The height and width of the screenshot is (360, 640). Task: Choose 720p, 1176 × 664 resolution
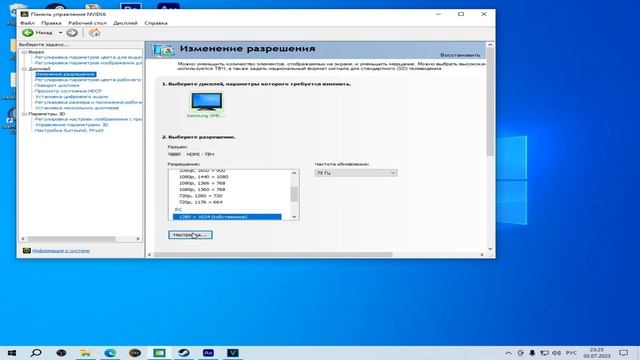coord(200,202)
